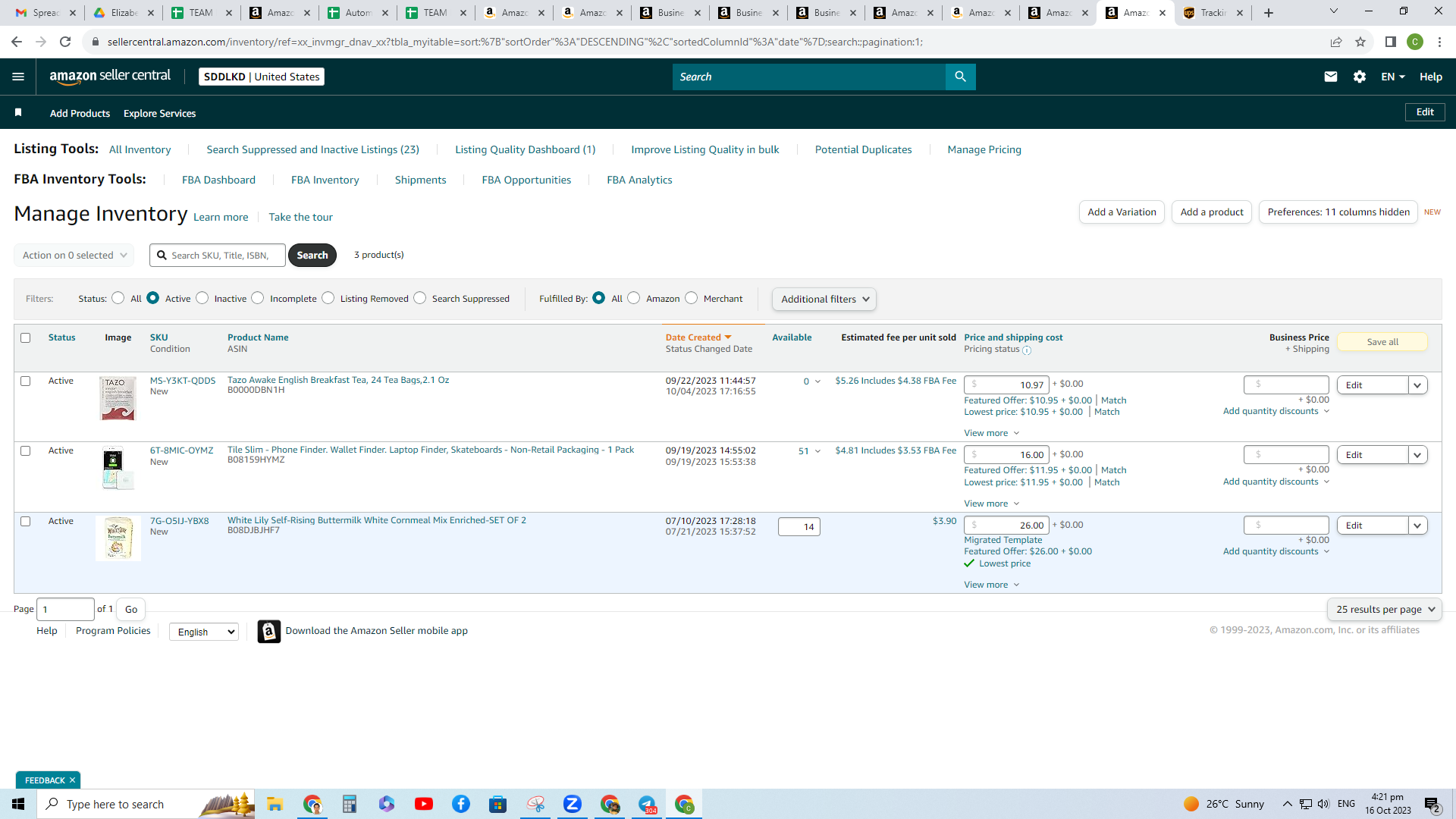The image size is (1456, 819).
Task: Select the Inactive status filter
Action: [202, 298]
